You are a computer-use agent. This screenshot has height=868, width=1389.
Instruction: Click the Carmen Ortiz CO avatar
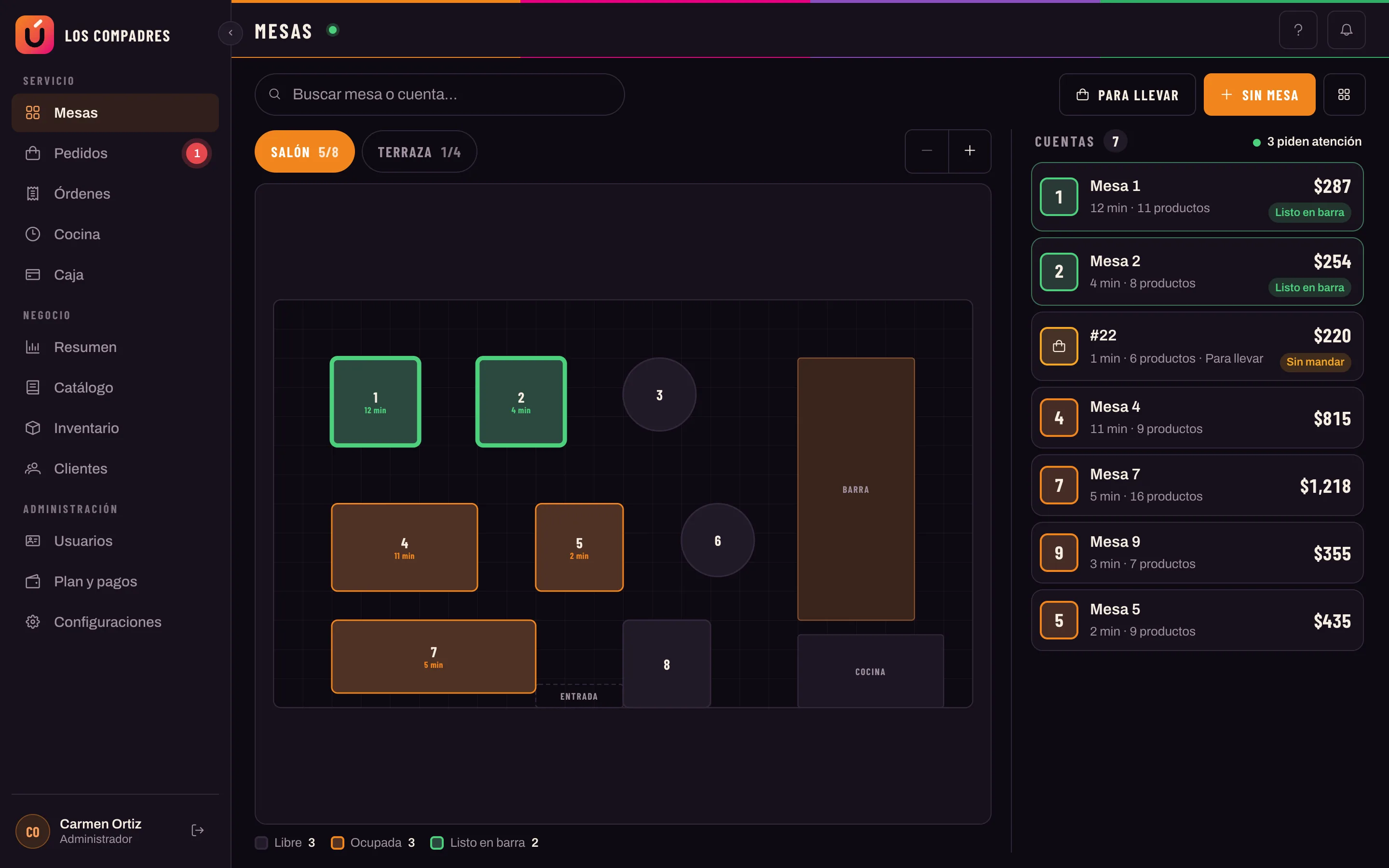pyautogui.click(x=33, y=831)
